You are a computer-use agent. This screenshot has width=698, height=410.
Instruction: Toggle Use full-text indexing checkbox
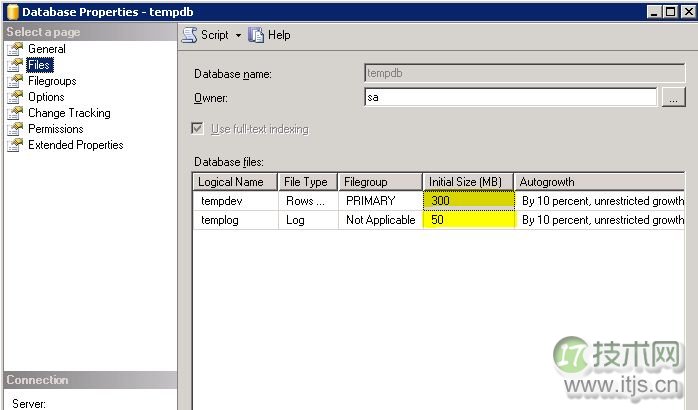point(197,129)
